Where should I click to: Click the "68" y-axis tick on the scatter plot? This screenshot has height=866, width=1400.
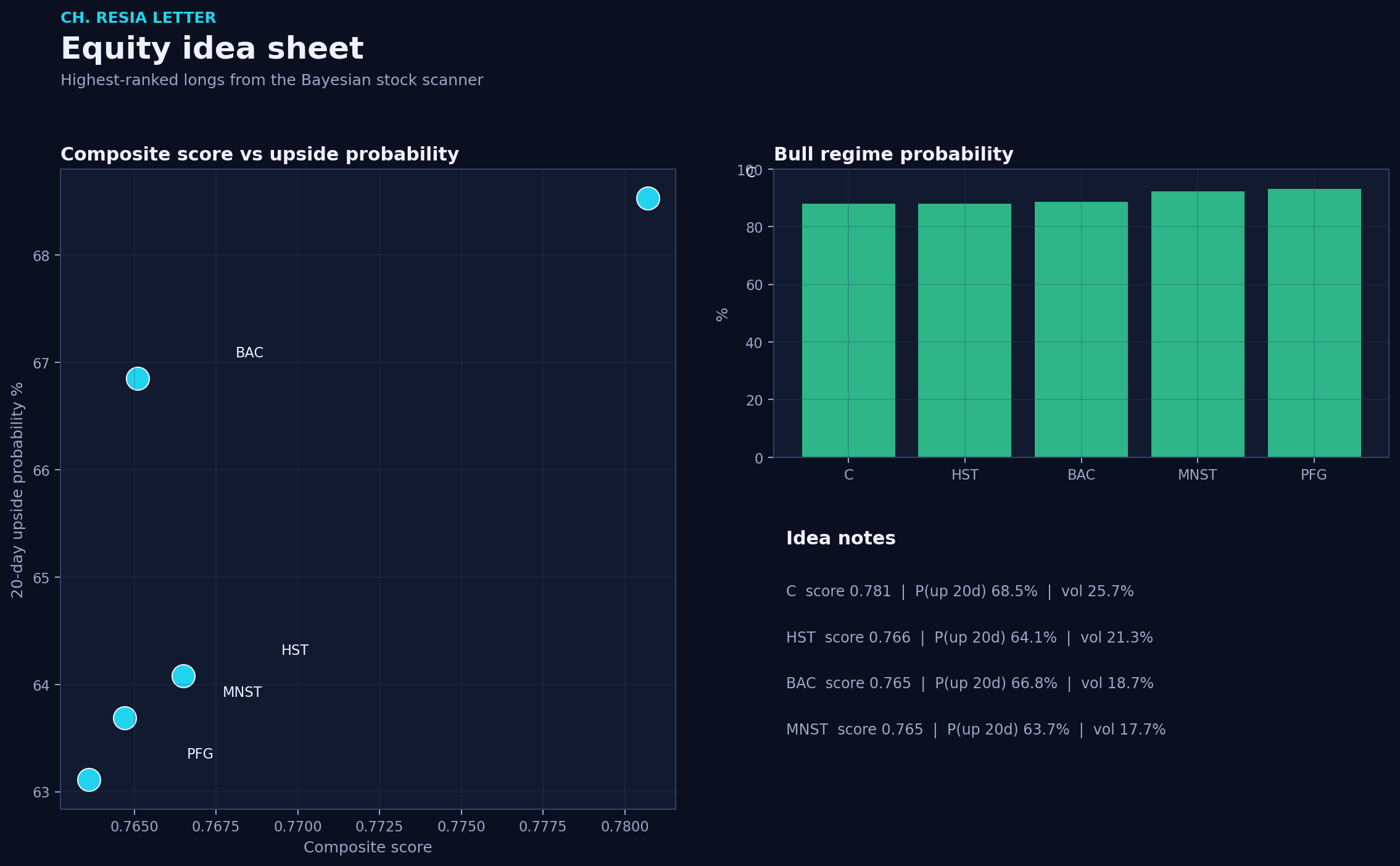(x=41, y=256)
